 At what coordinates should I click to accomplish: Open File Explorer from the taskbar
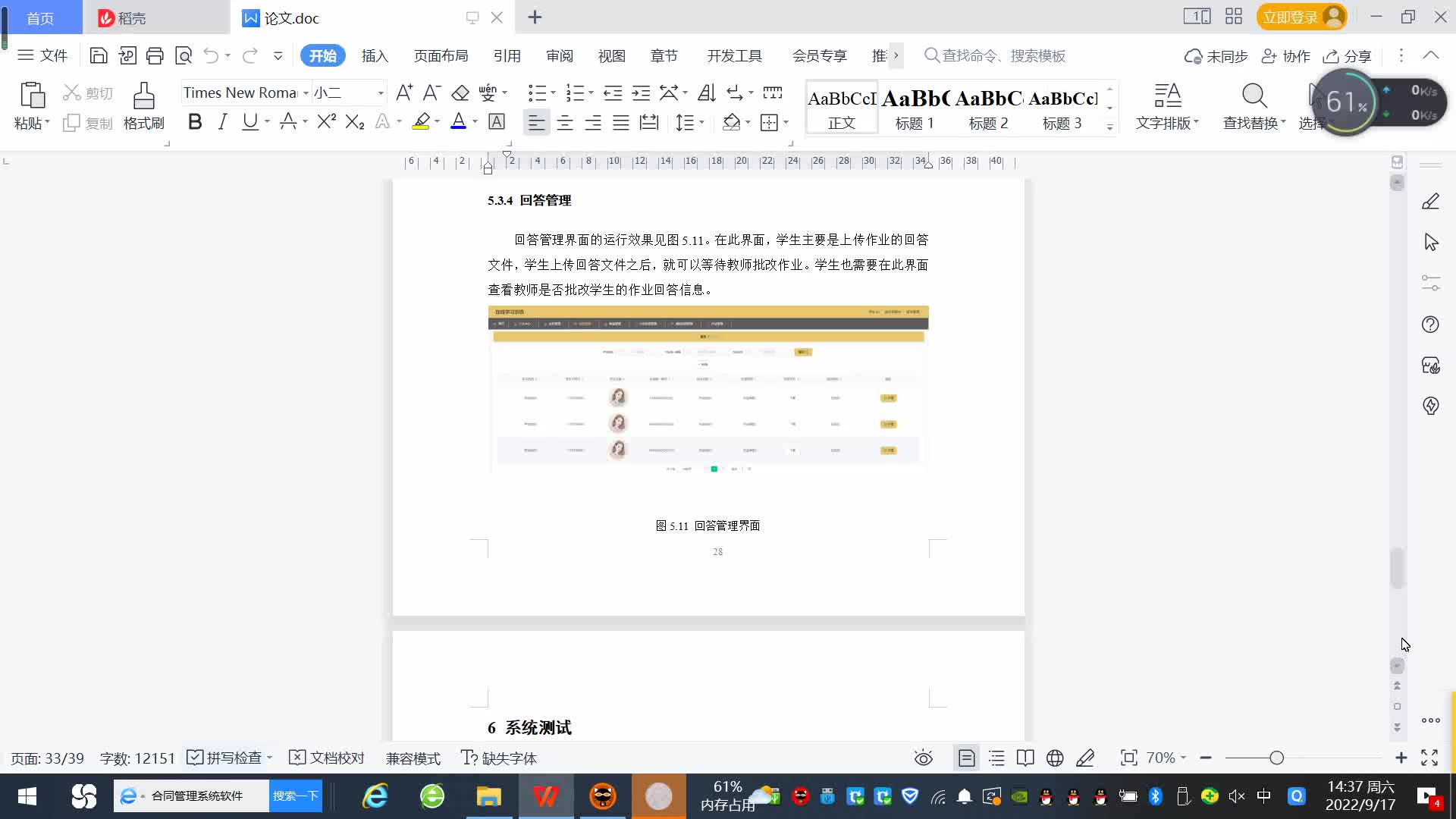[x=488, y=796]
